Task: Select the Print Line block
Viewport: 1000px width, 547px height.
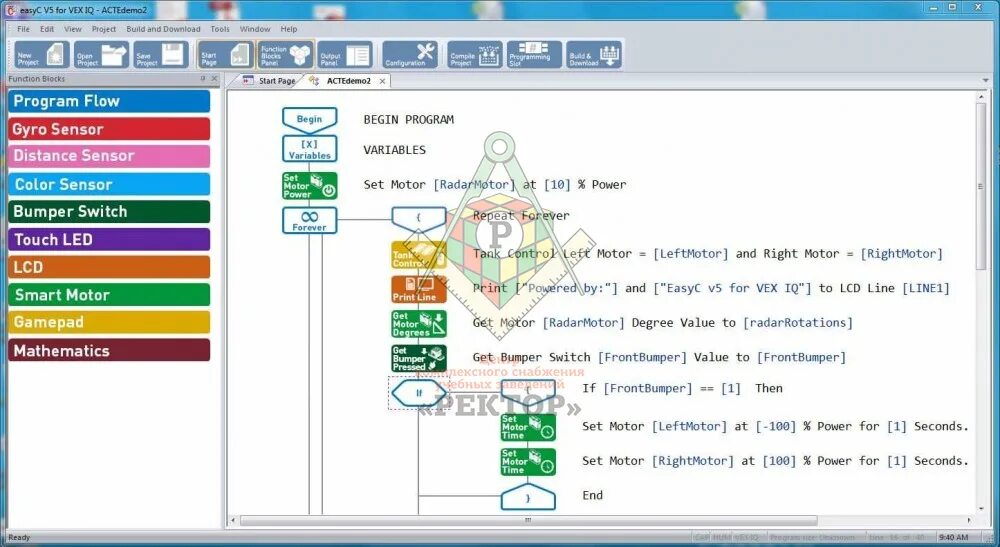Action: pos(418,289)
